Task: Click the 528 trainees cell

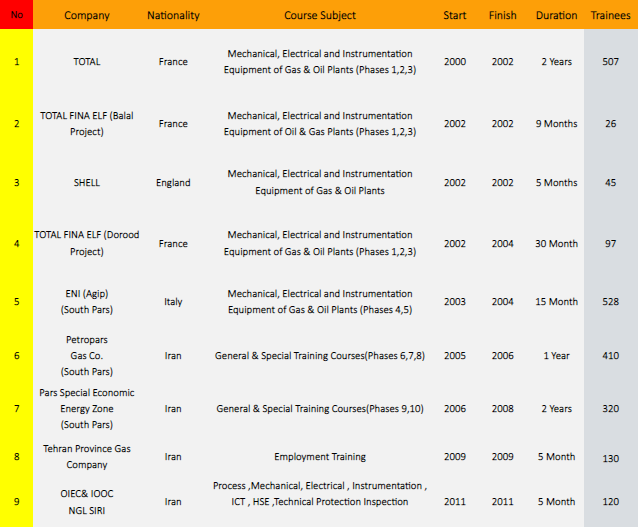Action: pyautogui.click(x=610, y=302)
